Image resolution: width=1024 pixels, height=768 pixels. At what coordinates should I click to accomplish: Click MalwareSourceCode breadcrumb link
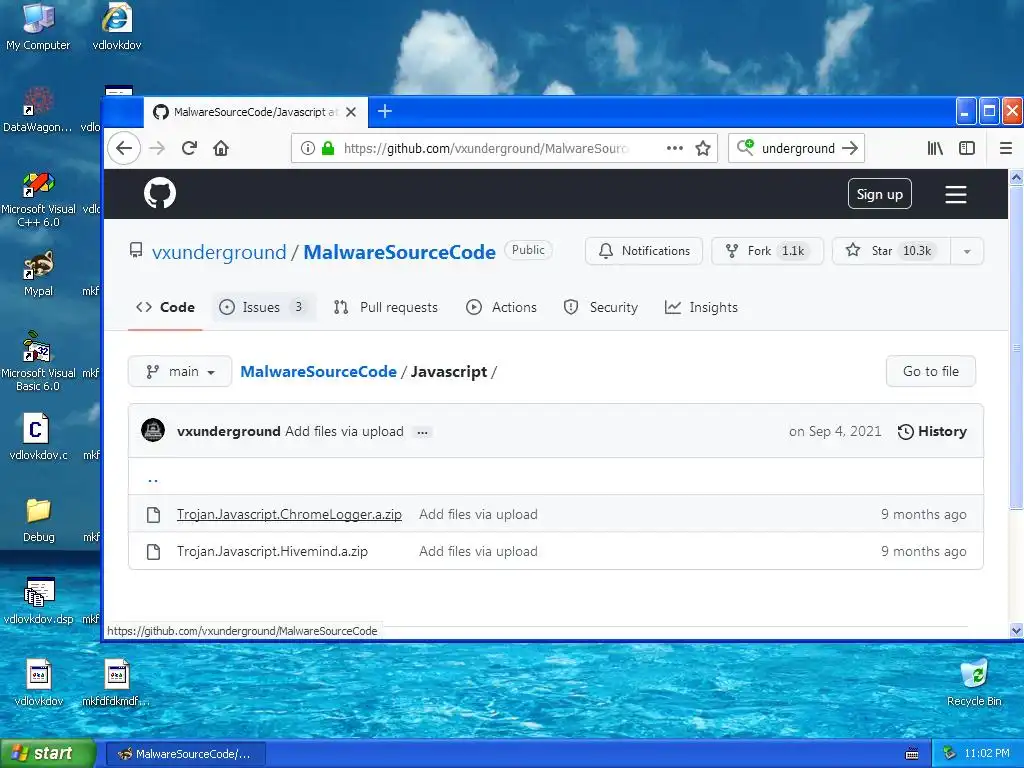pos(318,372)
